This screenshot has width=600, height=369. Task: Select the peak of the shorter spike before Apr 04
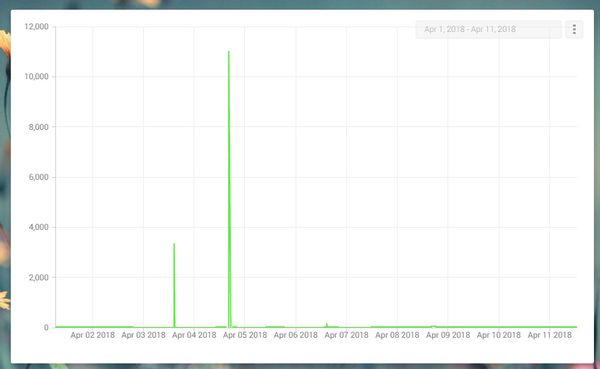click(174, 244)
